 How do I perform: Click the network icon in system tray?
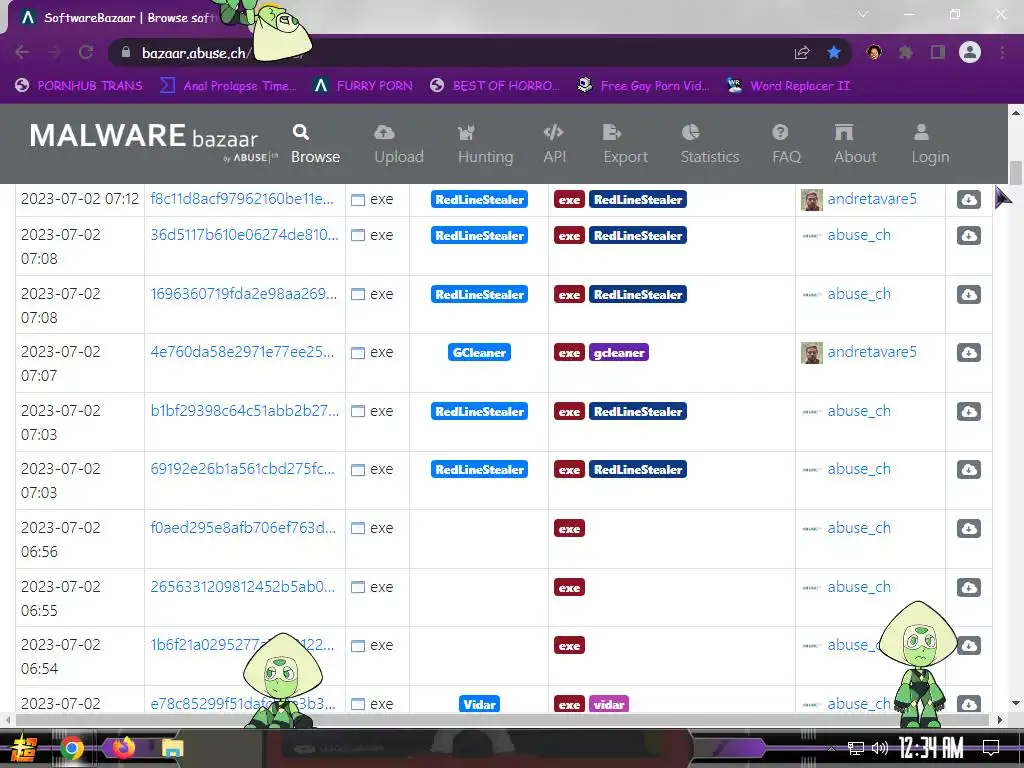click(x=855, y=748)
